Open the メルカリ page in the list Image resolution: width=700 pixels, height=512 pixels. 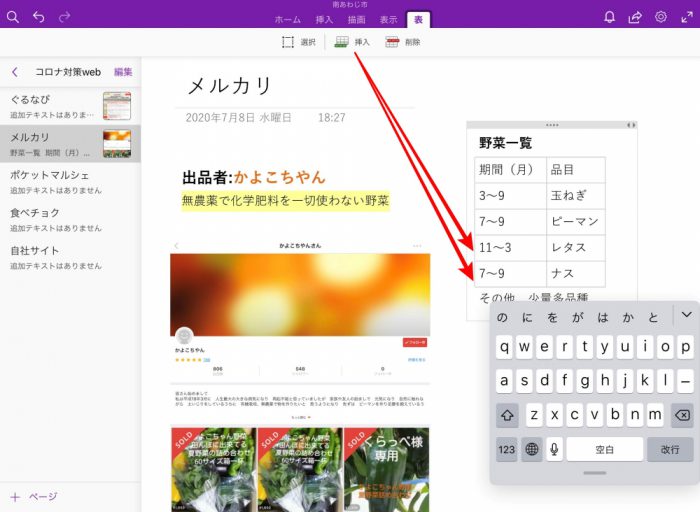[71, 143]
